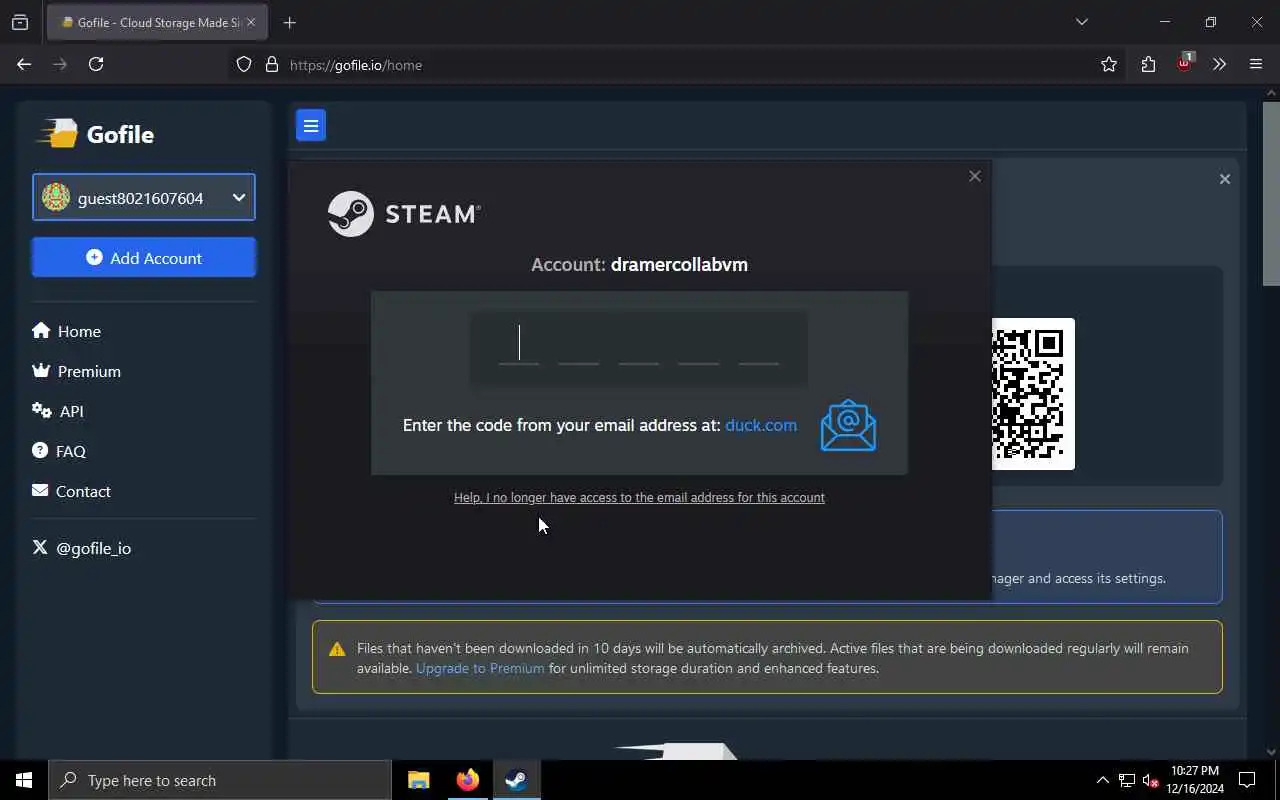The image size is (1280, 800).
Task: Go back in browser history
Action: 24,64
